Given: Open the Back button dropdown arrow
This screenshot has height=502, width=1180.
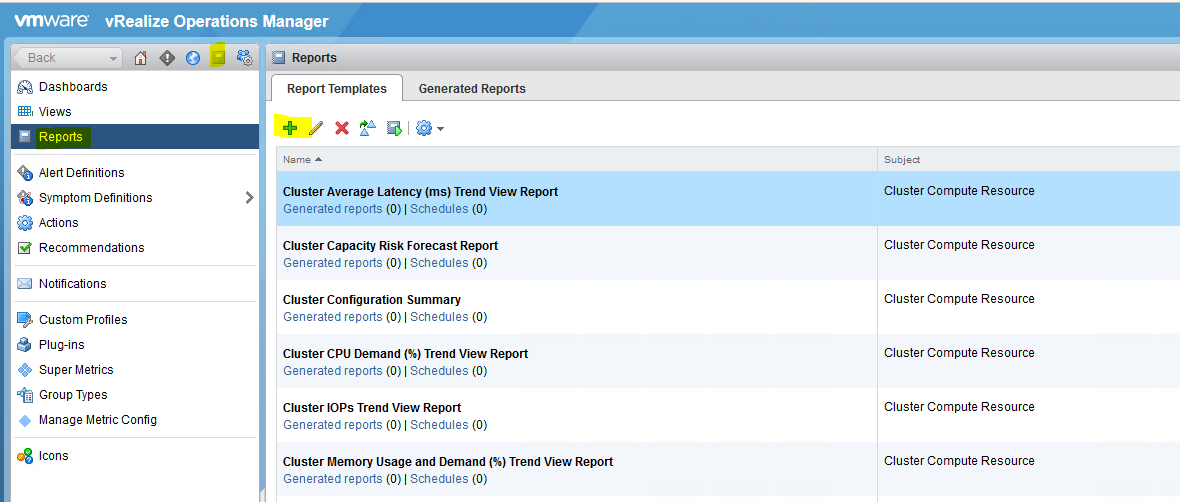Looking at the screenshot, I should point(114,58).
